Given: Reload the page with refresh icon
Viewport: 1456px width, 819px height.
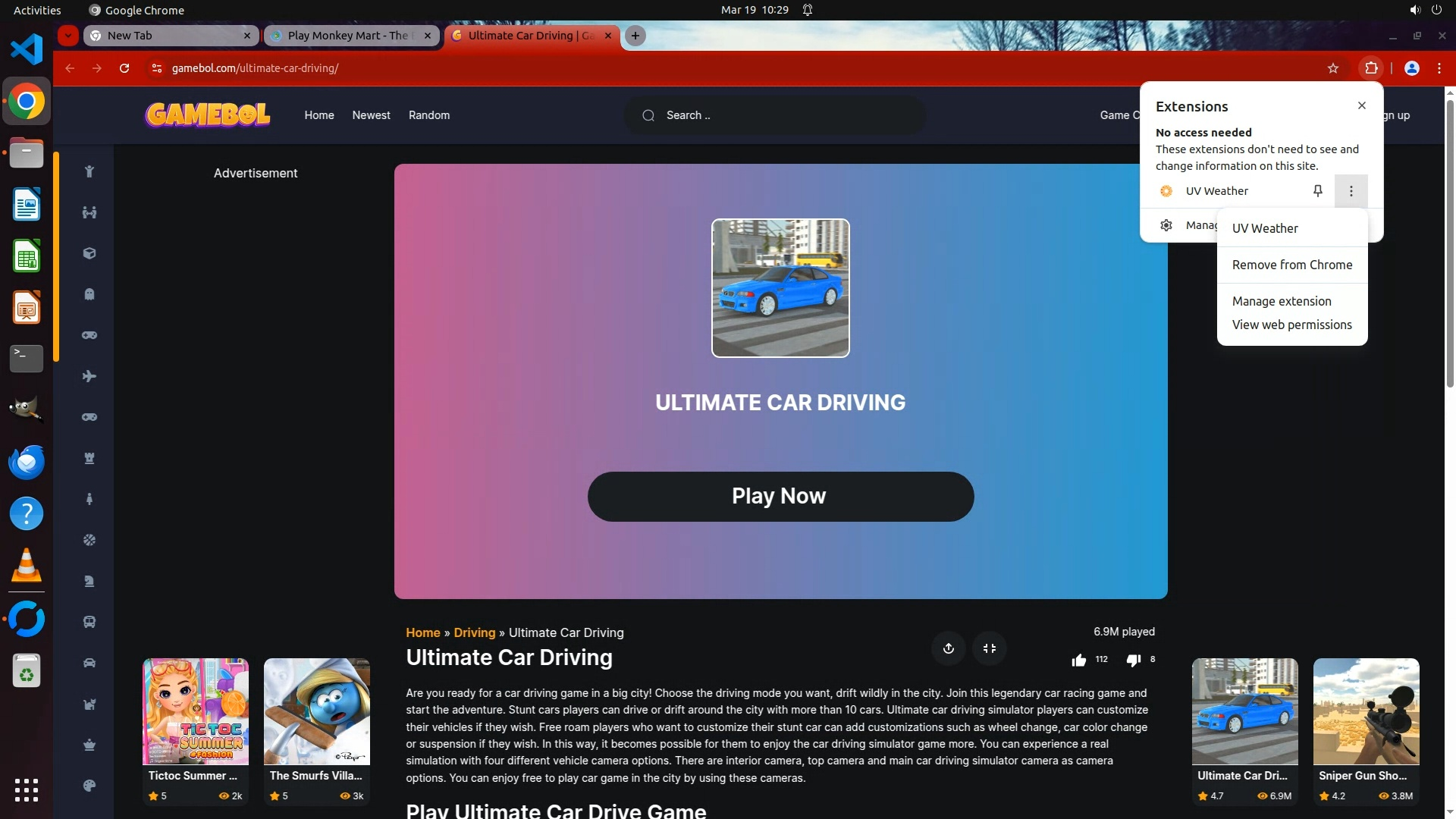Looking at the screenshot, I should [x=124, y=68].
